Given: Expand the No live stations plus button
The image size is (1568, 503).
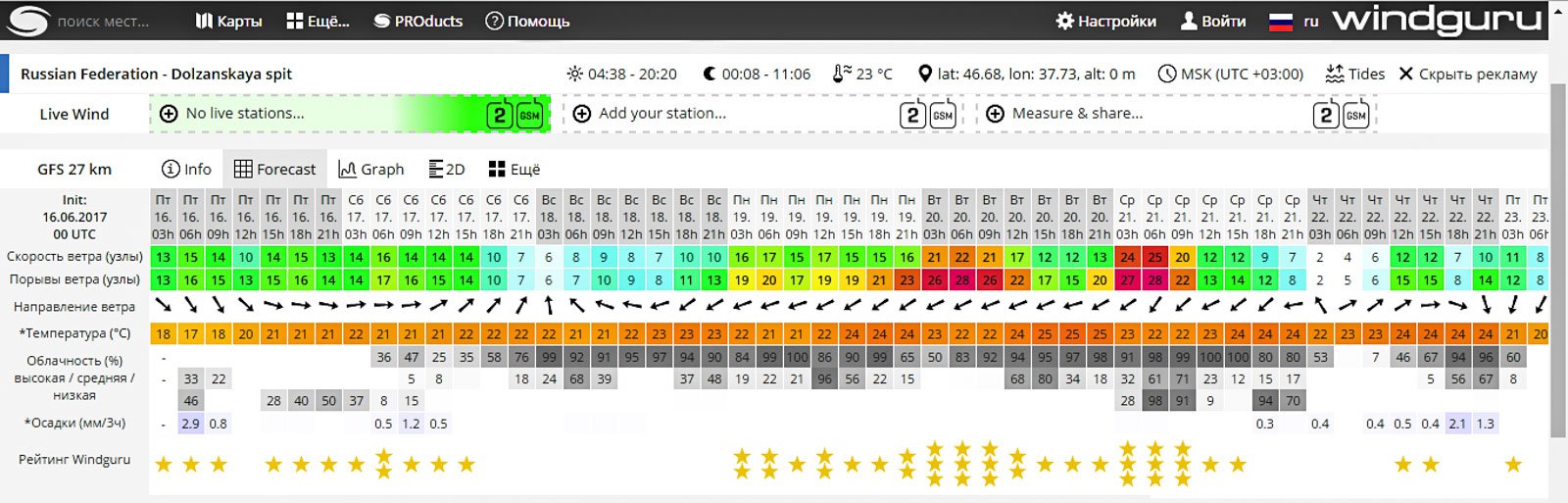Looking at the screenshot, I should [169, 114].
